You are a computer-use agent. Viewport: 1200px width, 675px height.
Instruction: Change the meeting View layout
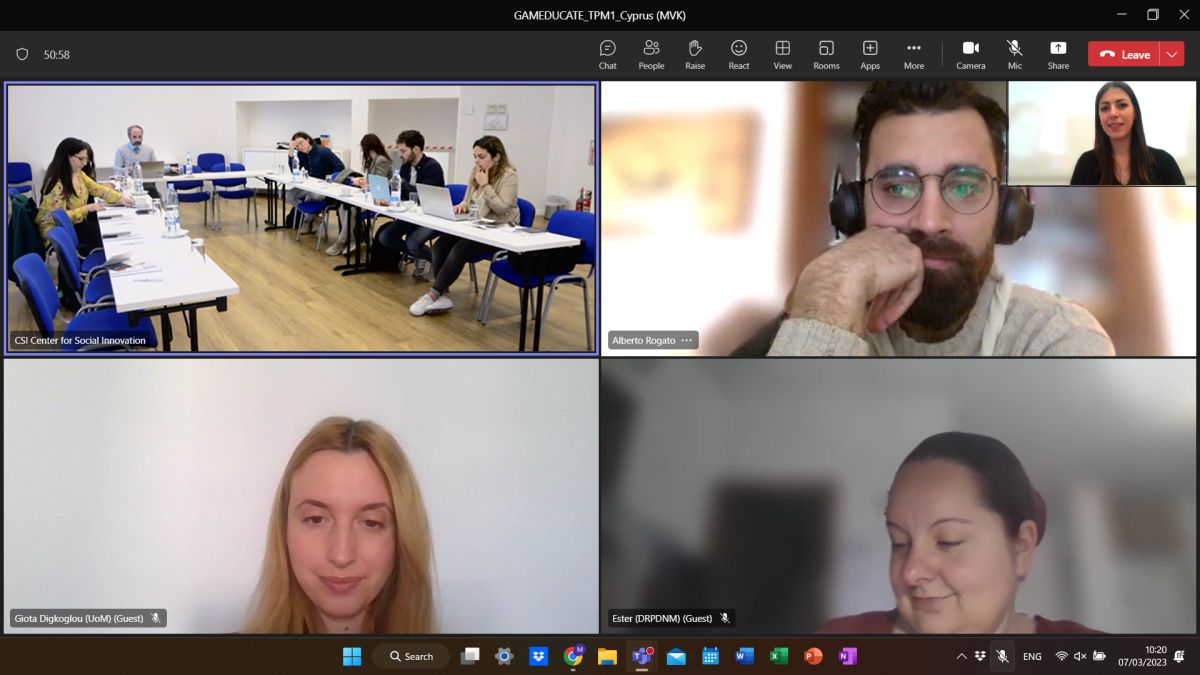pyautogui.click(x=783, y=54)
